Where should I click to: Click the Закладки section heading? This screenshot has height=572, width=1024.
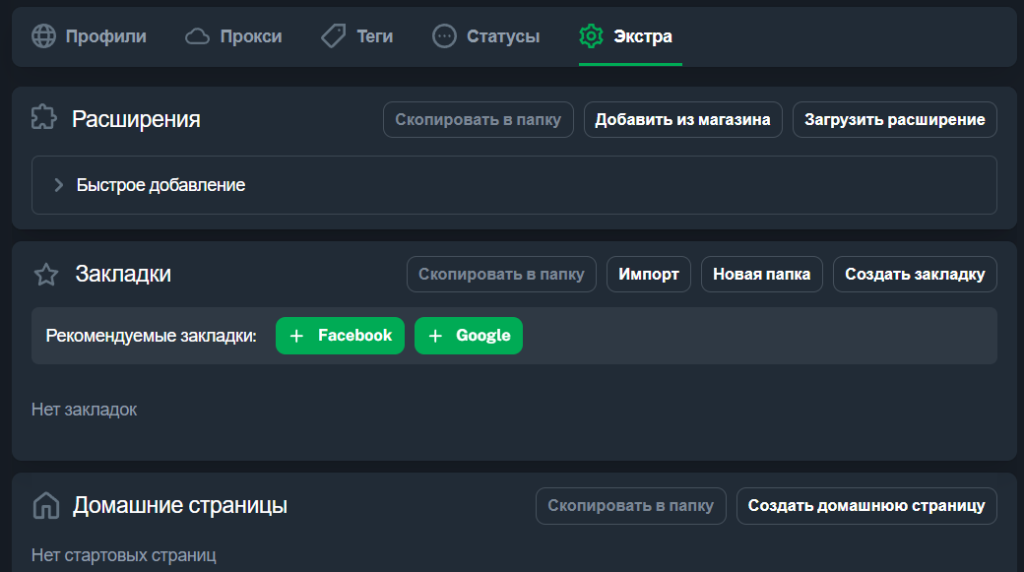[123, 274]
